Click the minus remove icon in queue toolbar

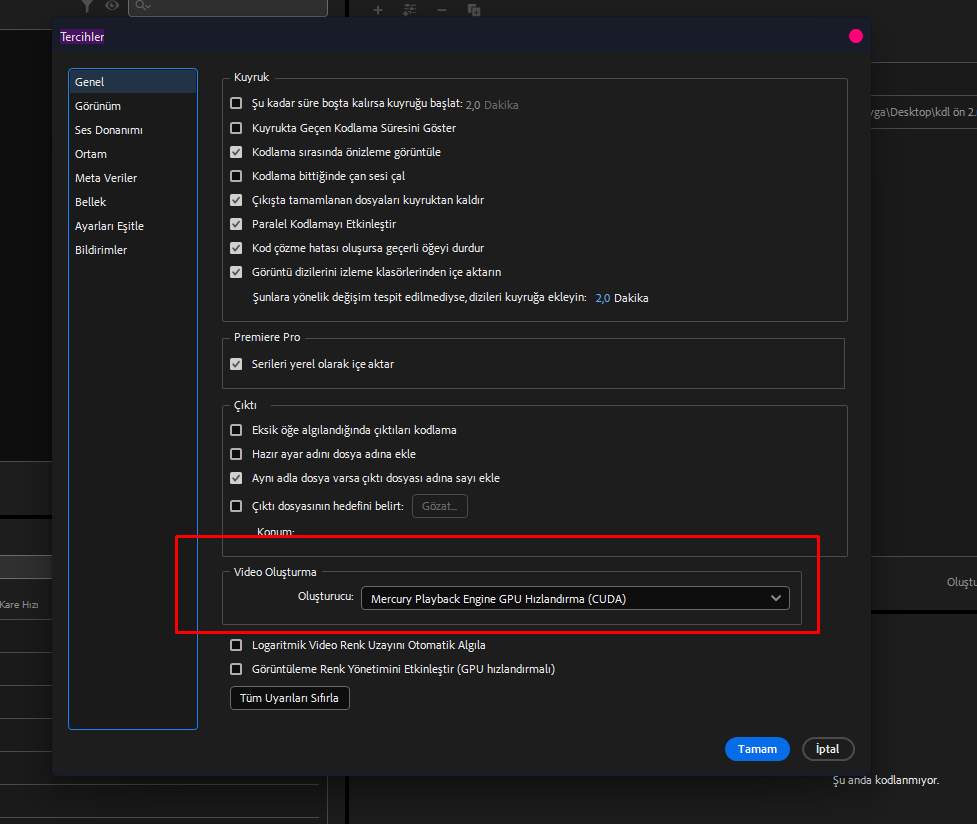pyautogui.click(x=442, y=10)
